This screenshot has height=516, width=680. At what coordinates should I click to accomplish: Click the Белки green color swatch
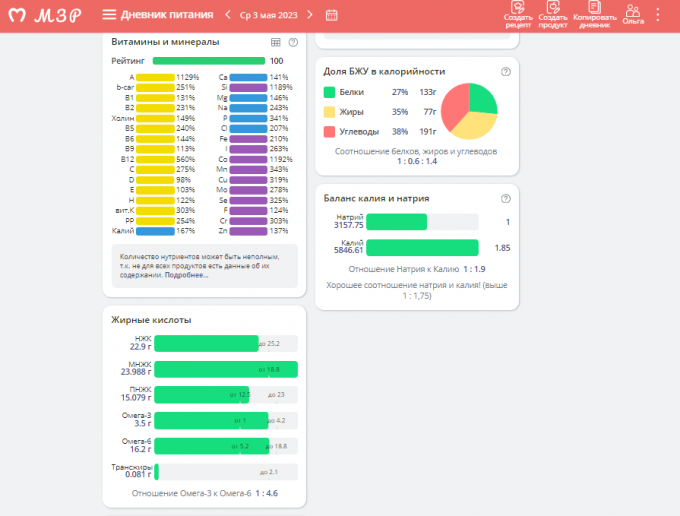coord(330,92)
